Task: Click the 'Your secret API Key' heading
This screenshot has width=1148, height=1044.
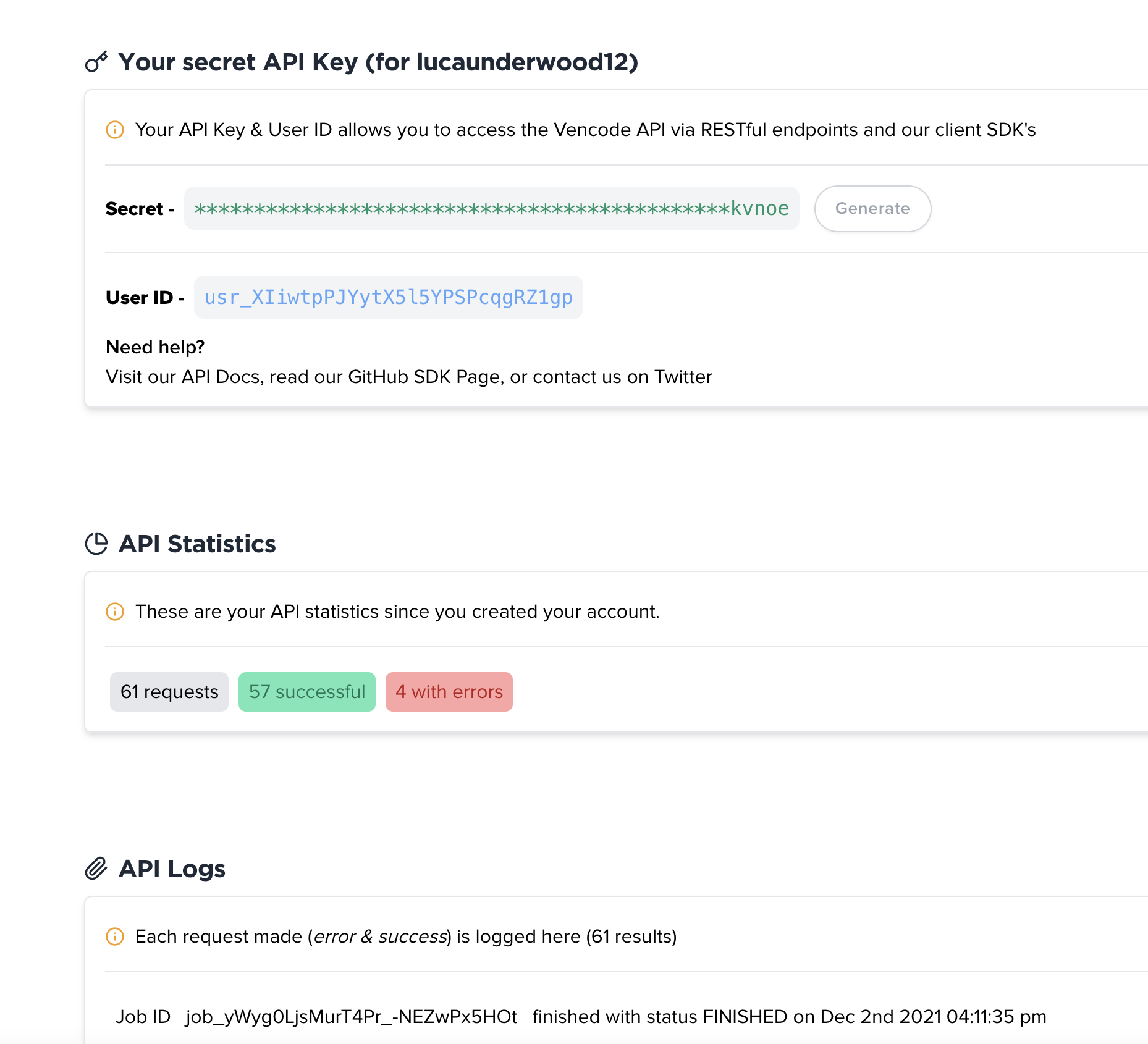Action: click(x=378, y=62)
